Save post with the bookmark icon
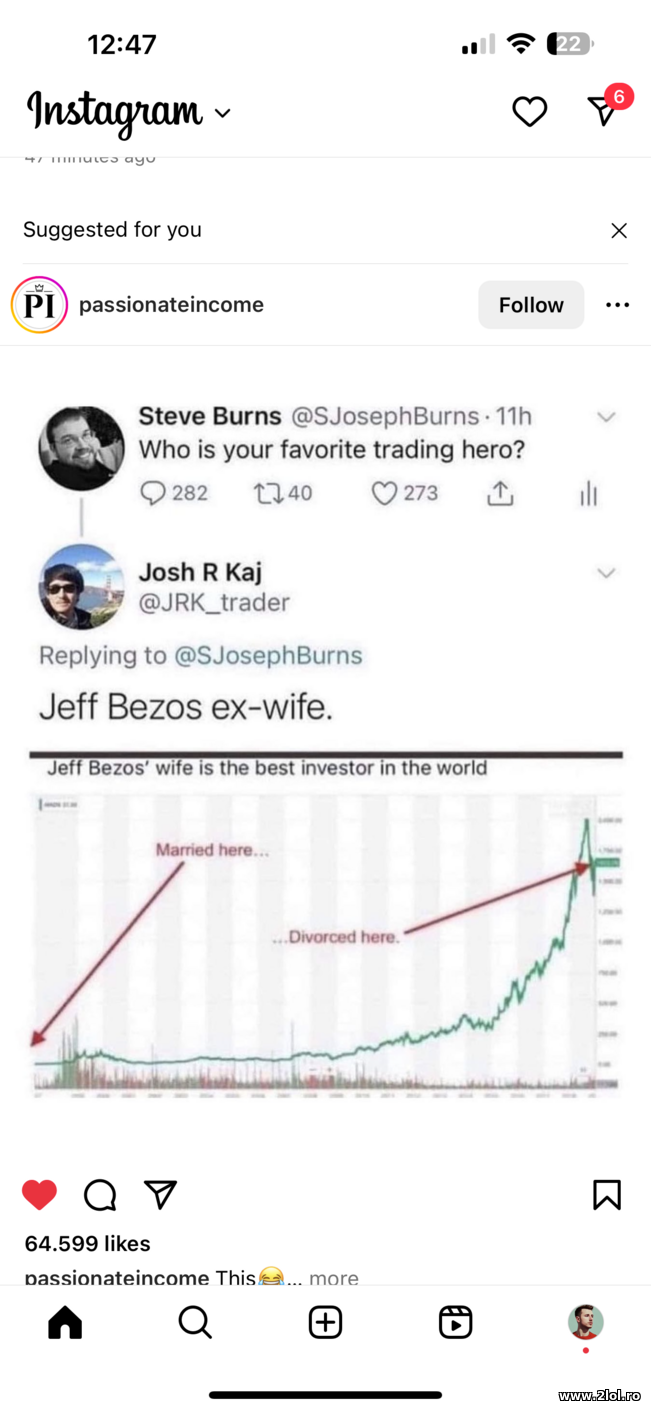651x1411 pixels. point(606,1194)
